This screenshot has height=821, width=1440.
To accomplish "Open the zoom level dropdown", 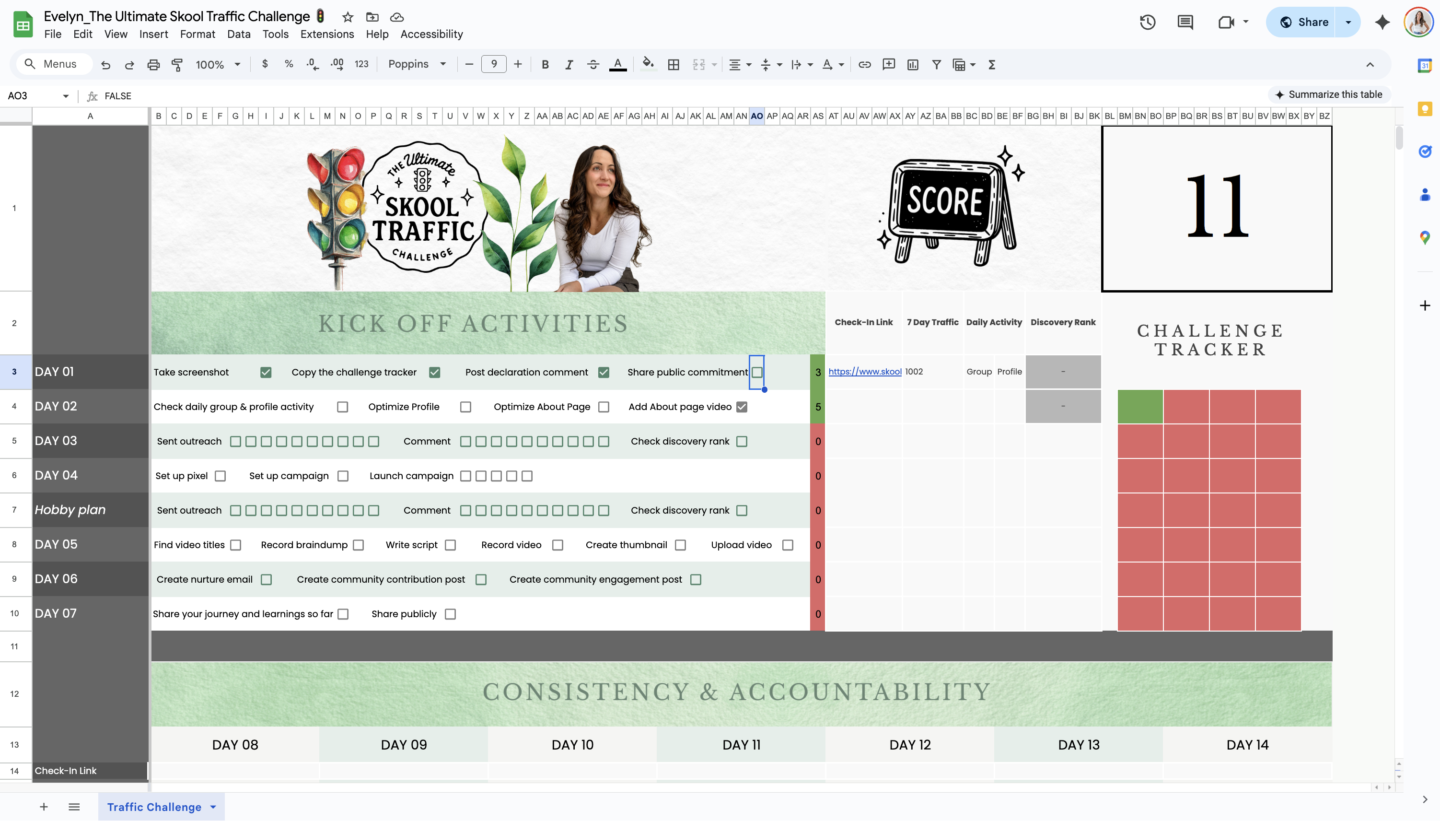I will pyautogui.click(x=219, y=64).
